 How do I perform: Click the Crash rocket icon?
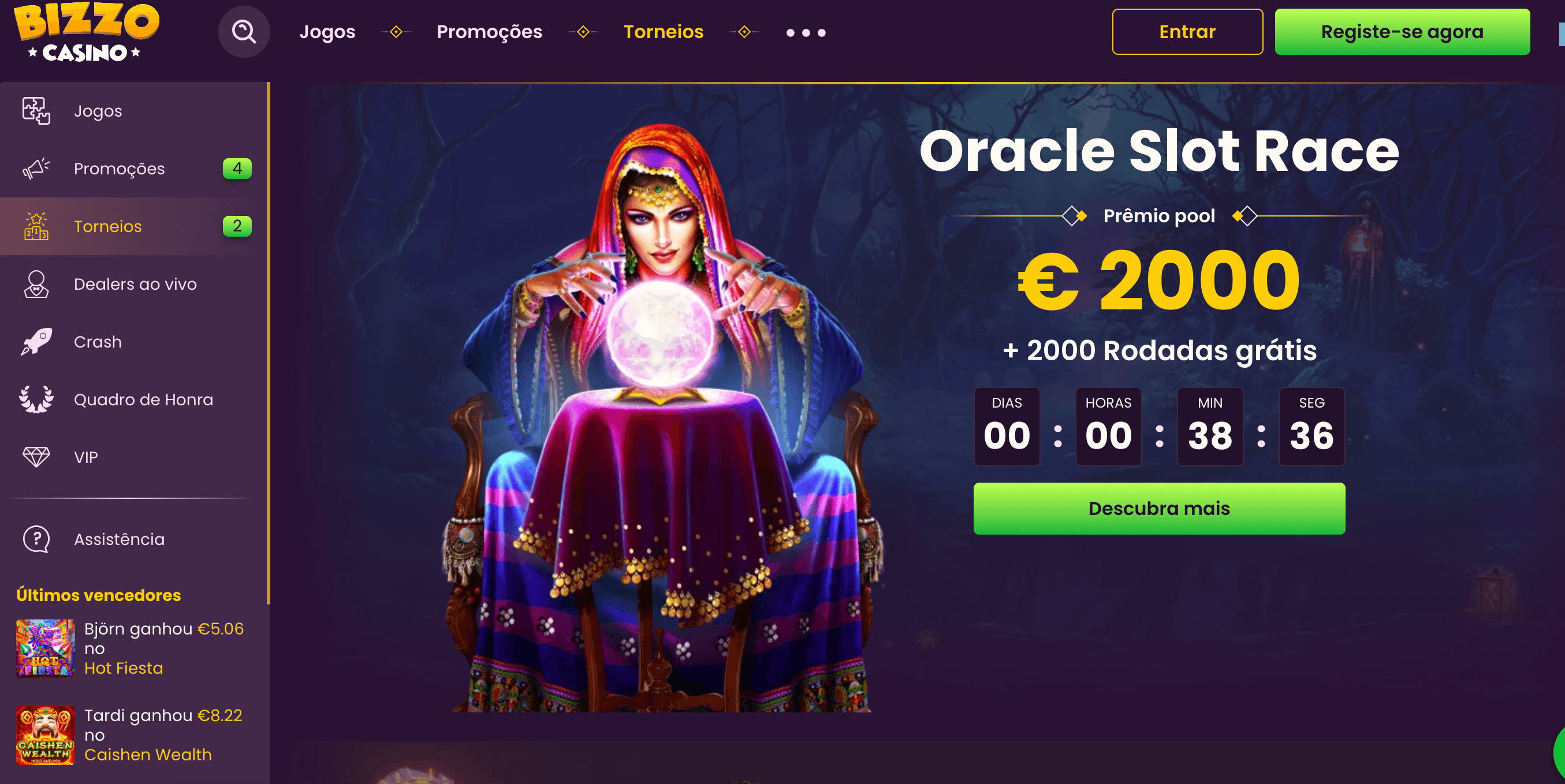(36, 342)
